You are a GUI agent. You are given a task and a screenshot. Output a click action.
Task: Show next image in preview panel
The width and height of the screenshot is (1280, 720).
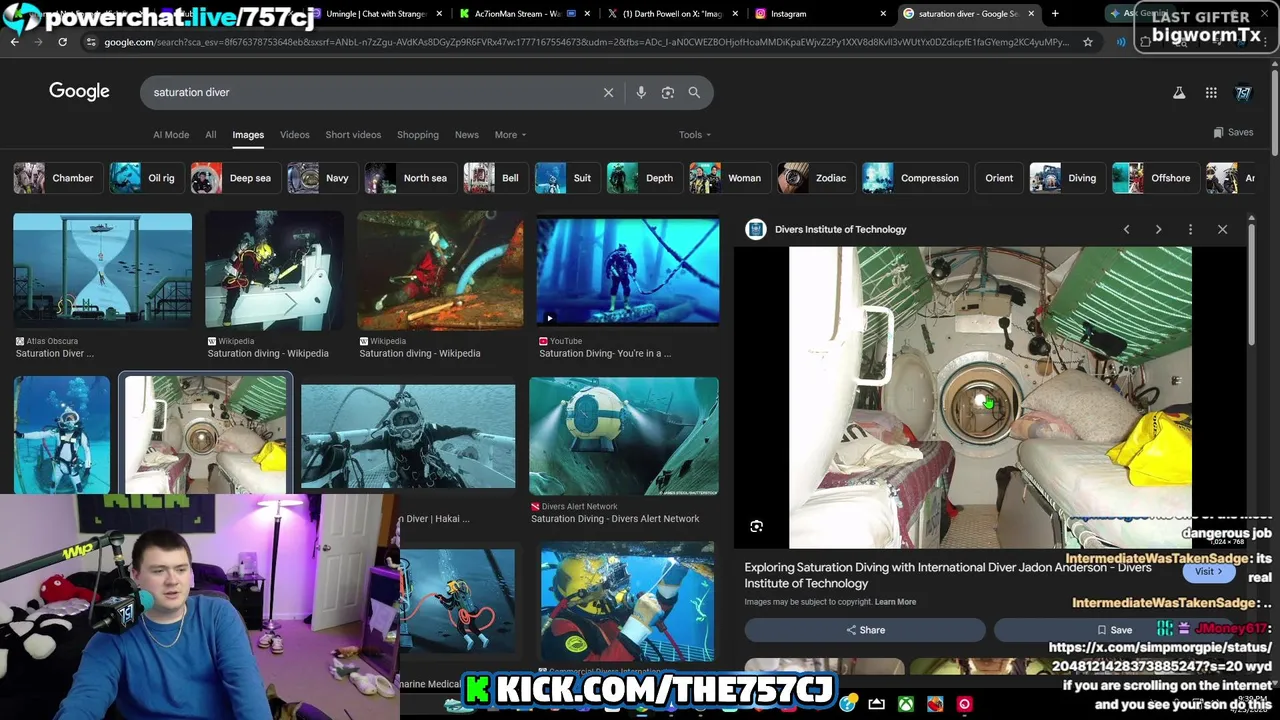coord(1158,229)
